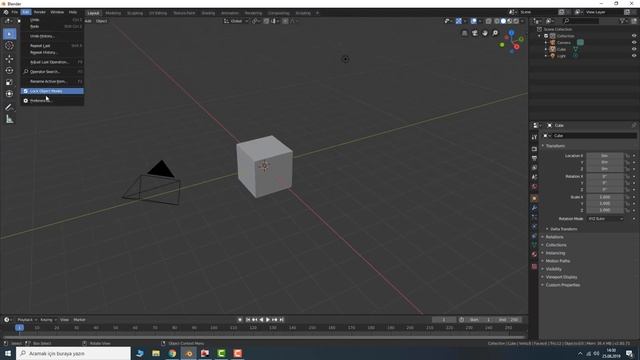This screenshot has width=640, height=360.
Task: Select the Annotate pencil tool
Action: pos(9,107)
